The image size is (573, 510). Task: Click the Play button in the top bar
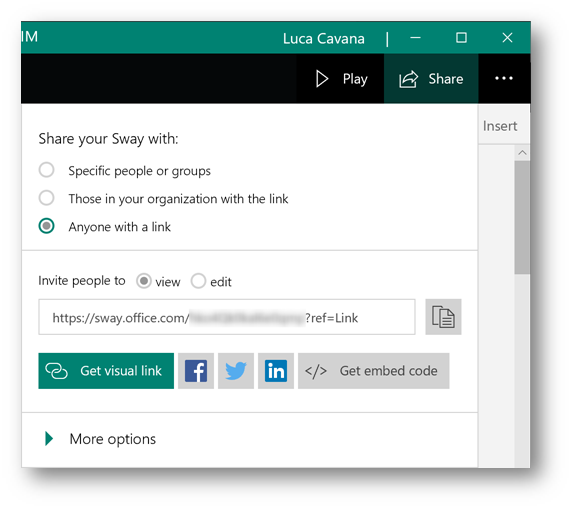tap(341, 79)
